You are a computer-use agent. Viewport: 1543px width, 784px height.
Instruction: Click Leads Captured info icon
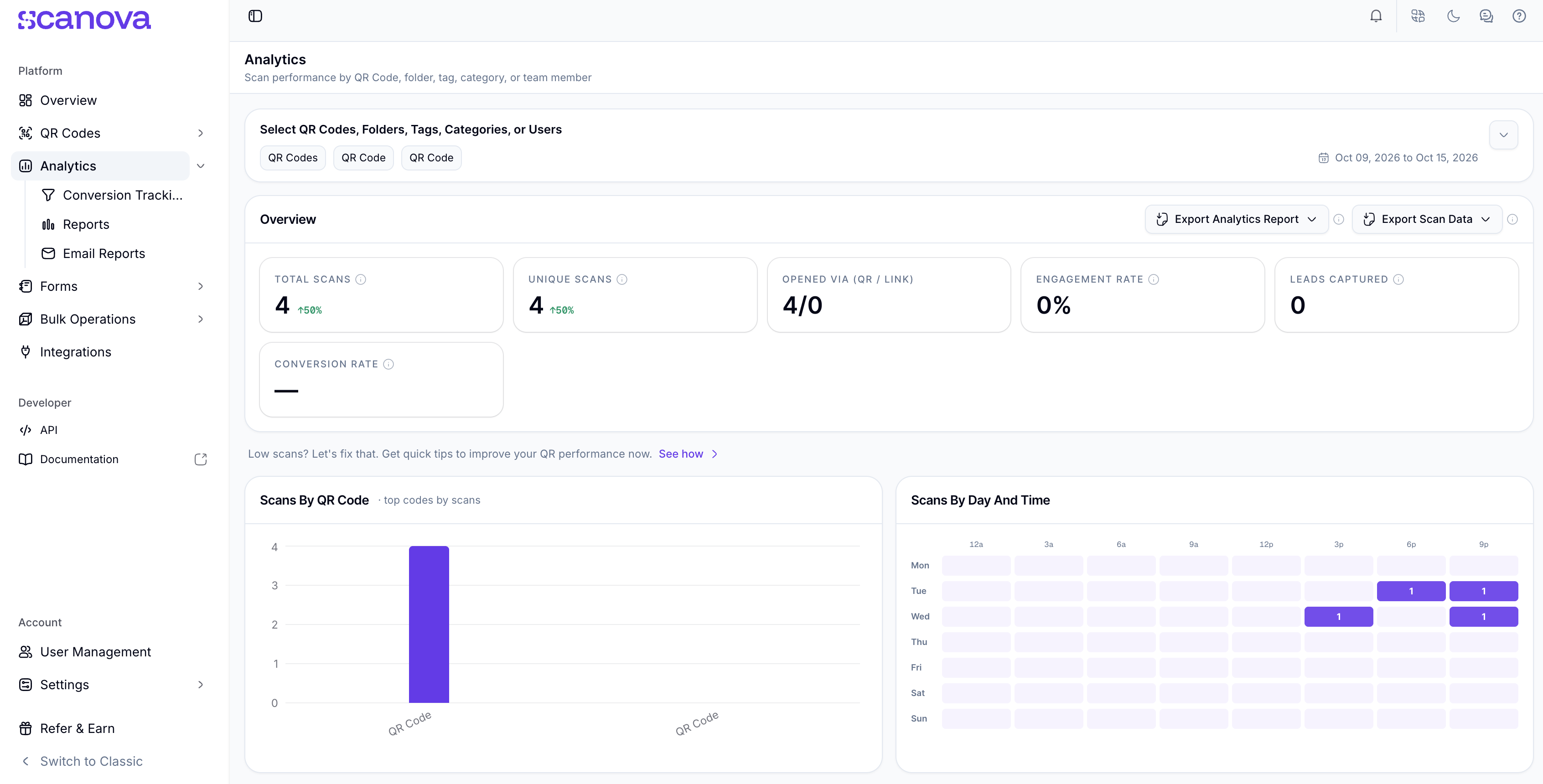point(1398,279)
